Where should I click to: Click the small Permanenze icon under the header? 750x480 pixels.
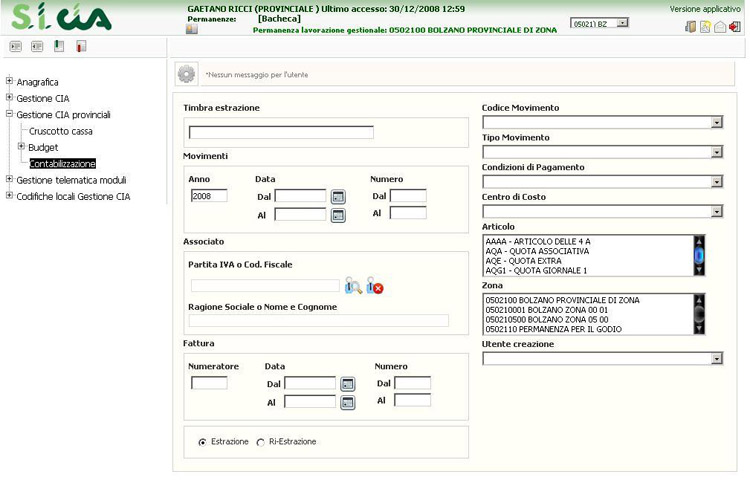[192, 29]
